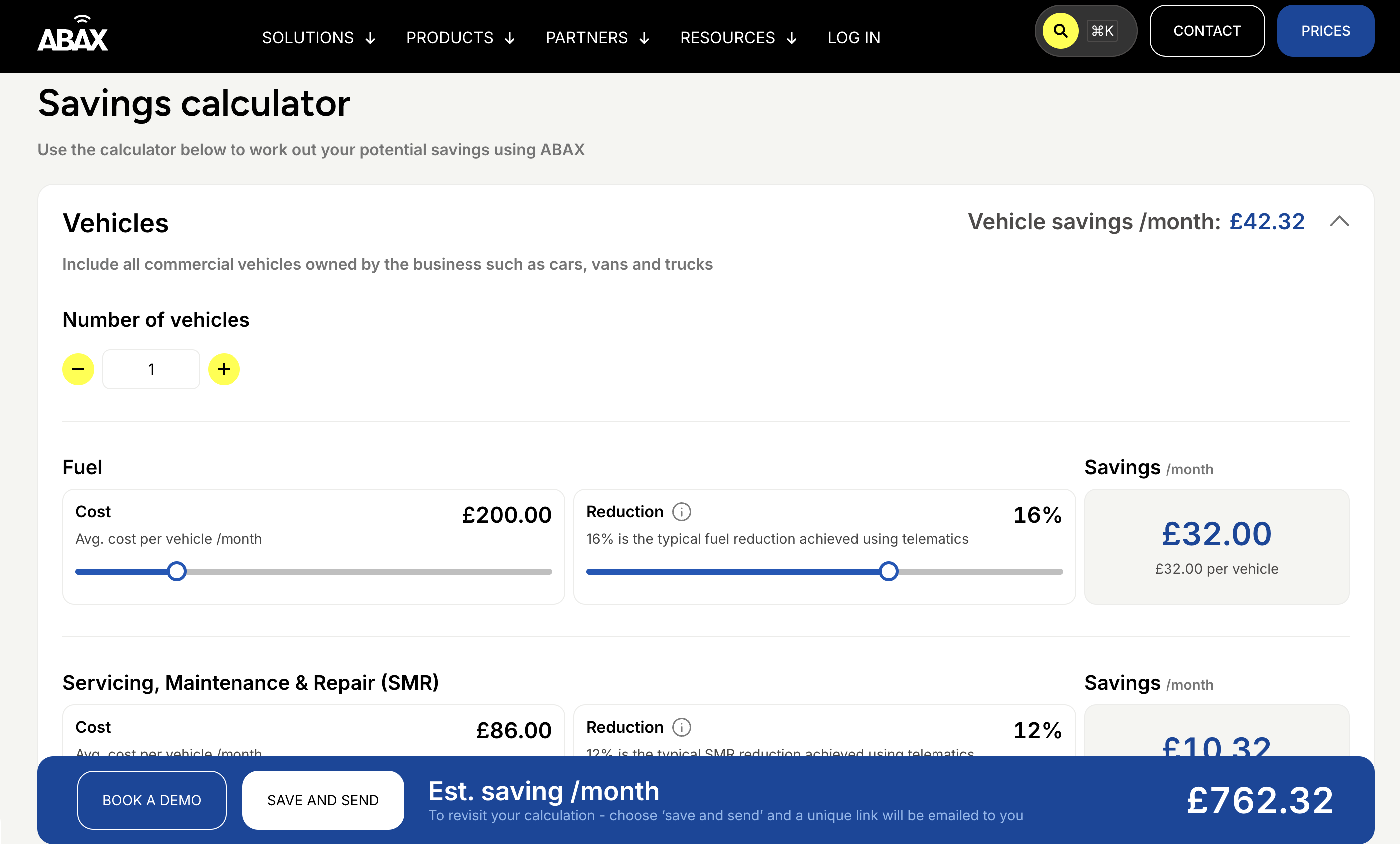Click the Fuel cost value £200.00
Image resolution: width=1400 pixels, height=844 pixels.
[507, 515]
